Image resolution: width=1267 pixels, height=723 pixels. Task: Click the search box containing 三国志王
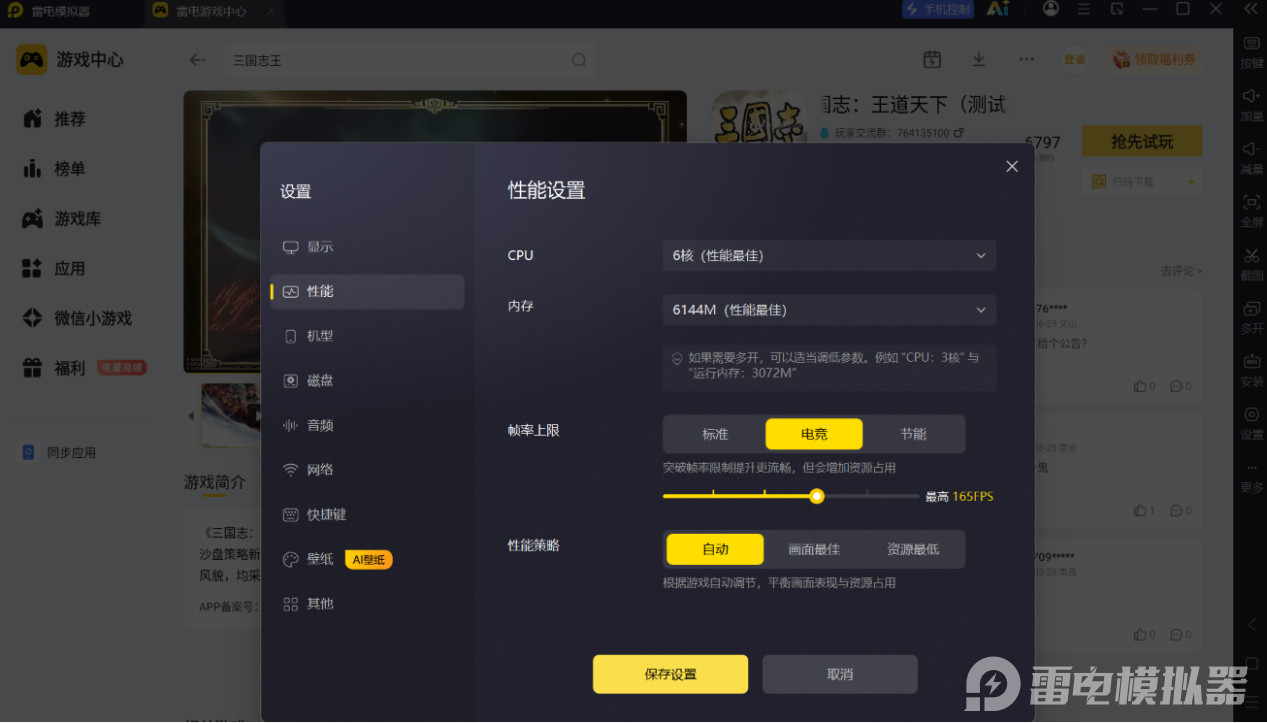click(409, 60)
